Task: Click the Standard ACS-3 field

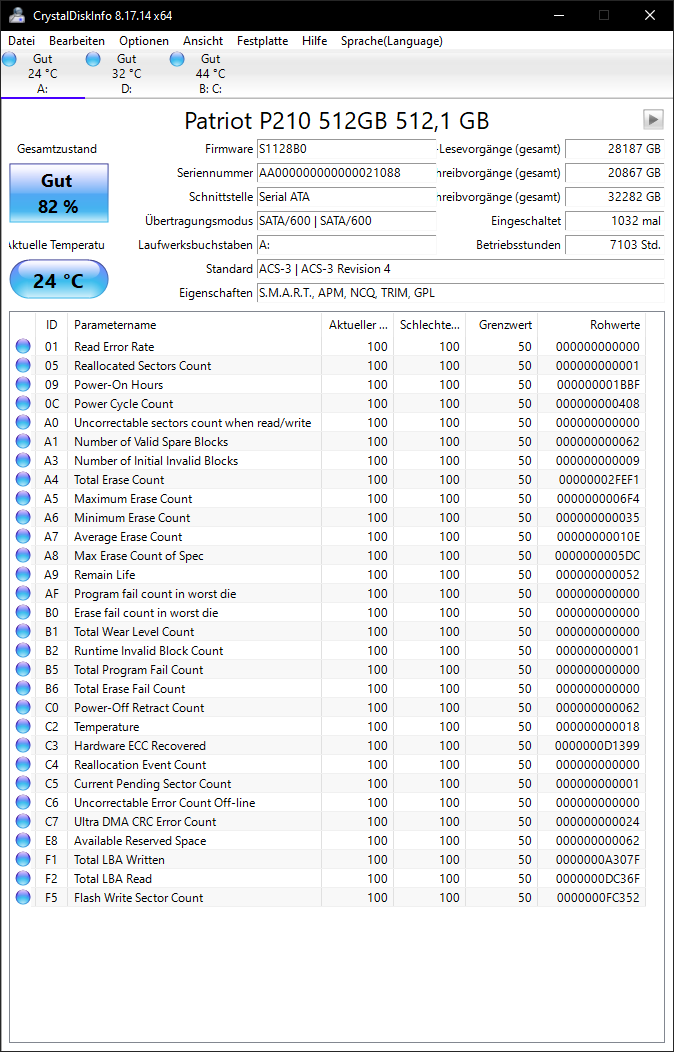Action: tap(460, 269)
